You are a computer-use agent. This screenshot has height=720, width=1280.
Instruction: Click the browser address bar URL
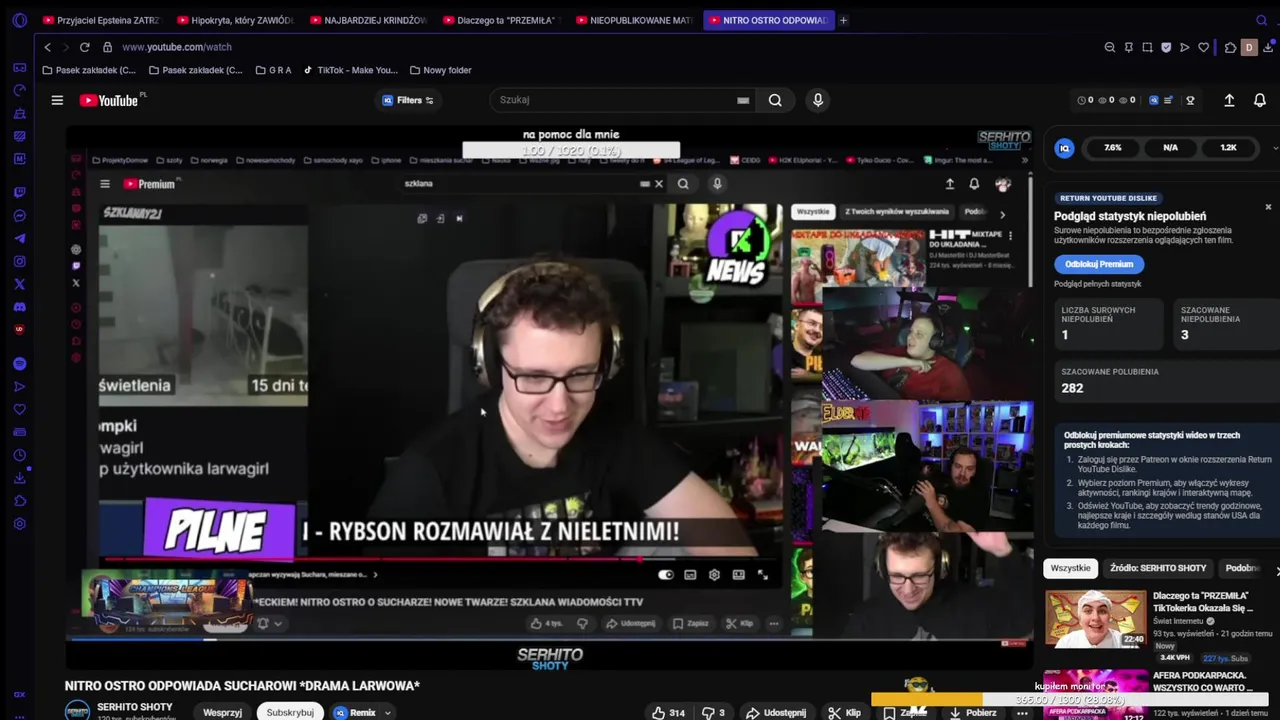click(177, 47)
